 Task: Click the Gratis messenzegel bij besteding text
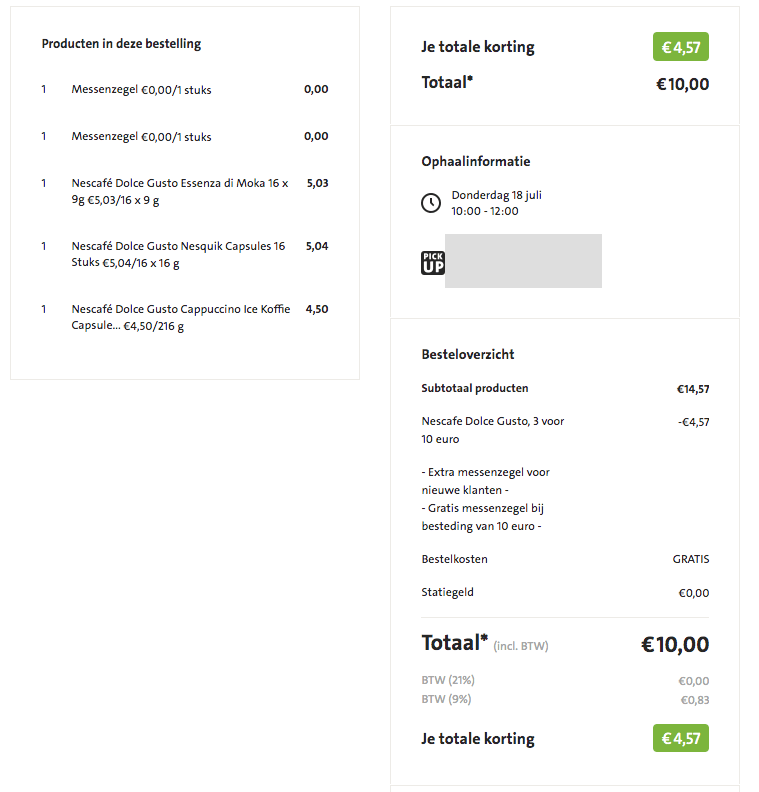pyautogui.click(x=482, y=517)
